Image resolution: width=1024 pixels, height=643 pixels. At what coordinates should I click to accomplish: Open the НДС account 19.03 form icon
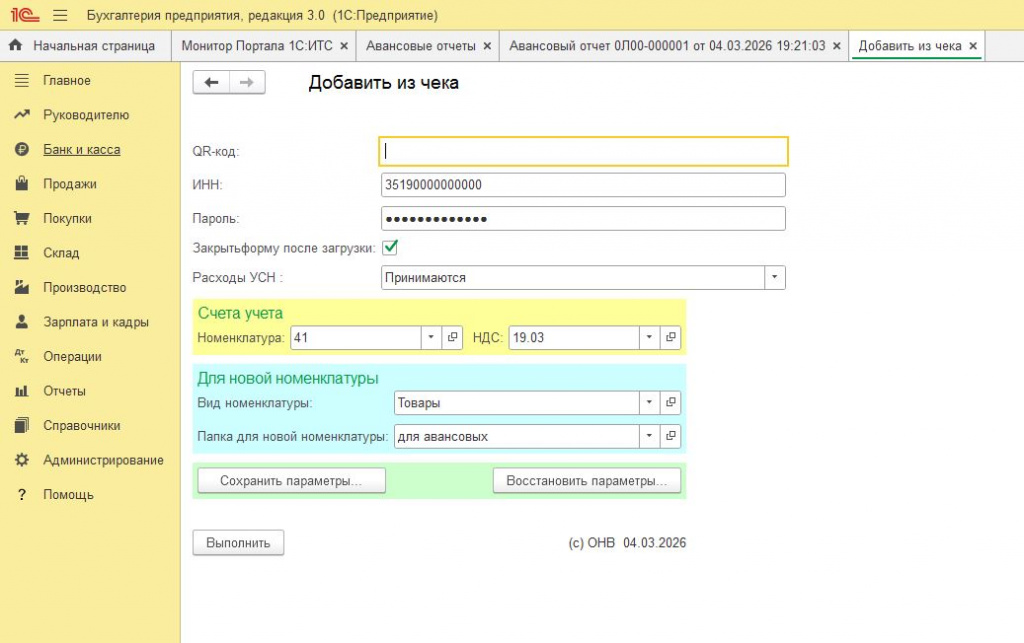click(671, 337)
